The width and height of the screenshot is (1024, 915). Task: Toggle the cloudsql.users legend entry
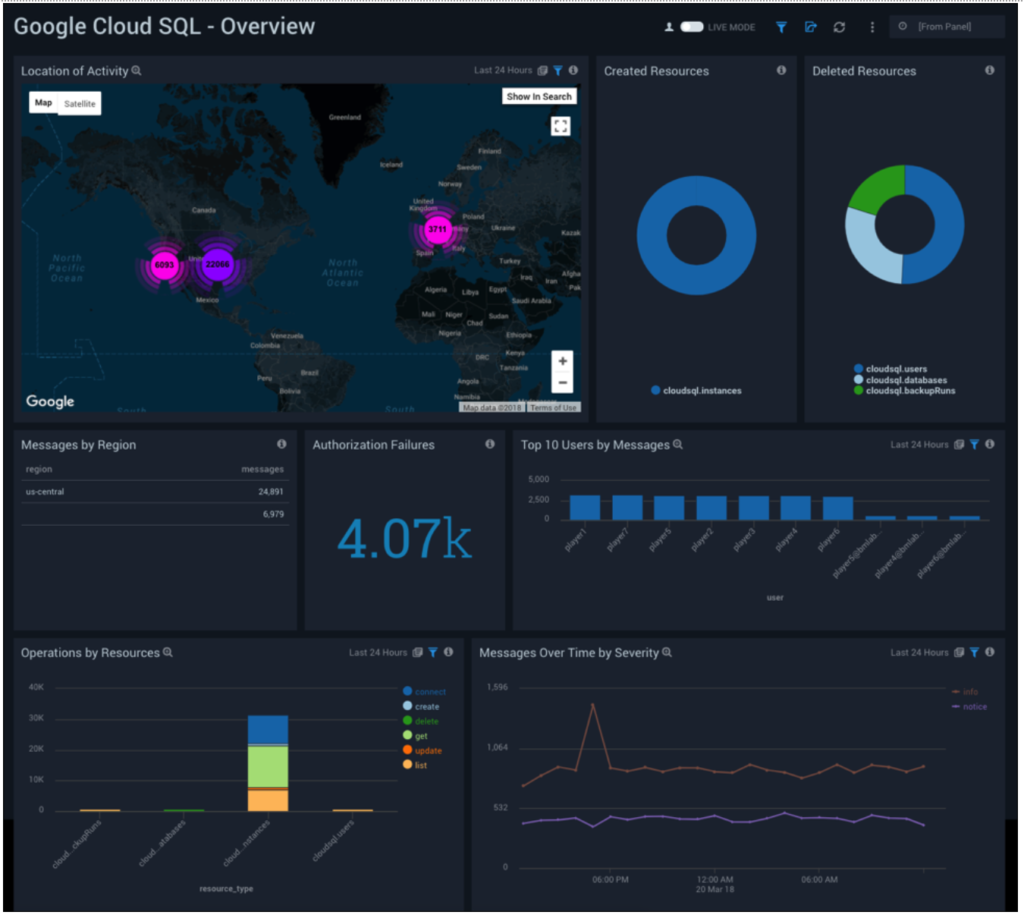click(890, 369)
